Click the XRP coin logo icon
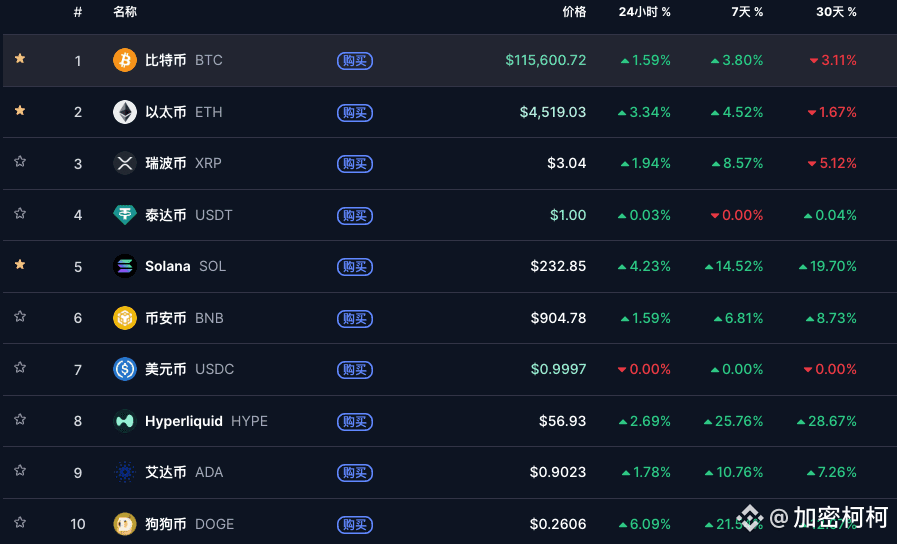The image size is (897, 544). (x=124, y=163)
